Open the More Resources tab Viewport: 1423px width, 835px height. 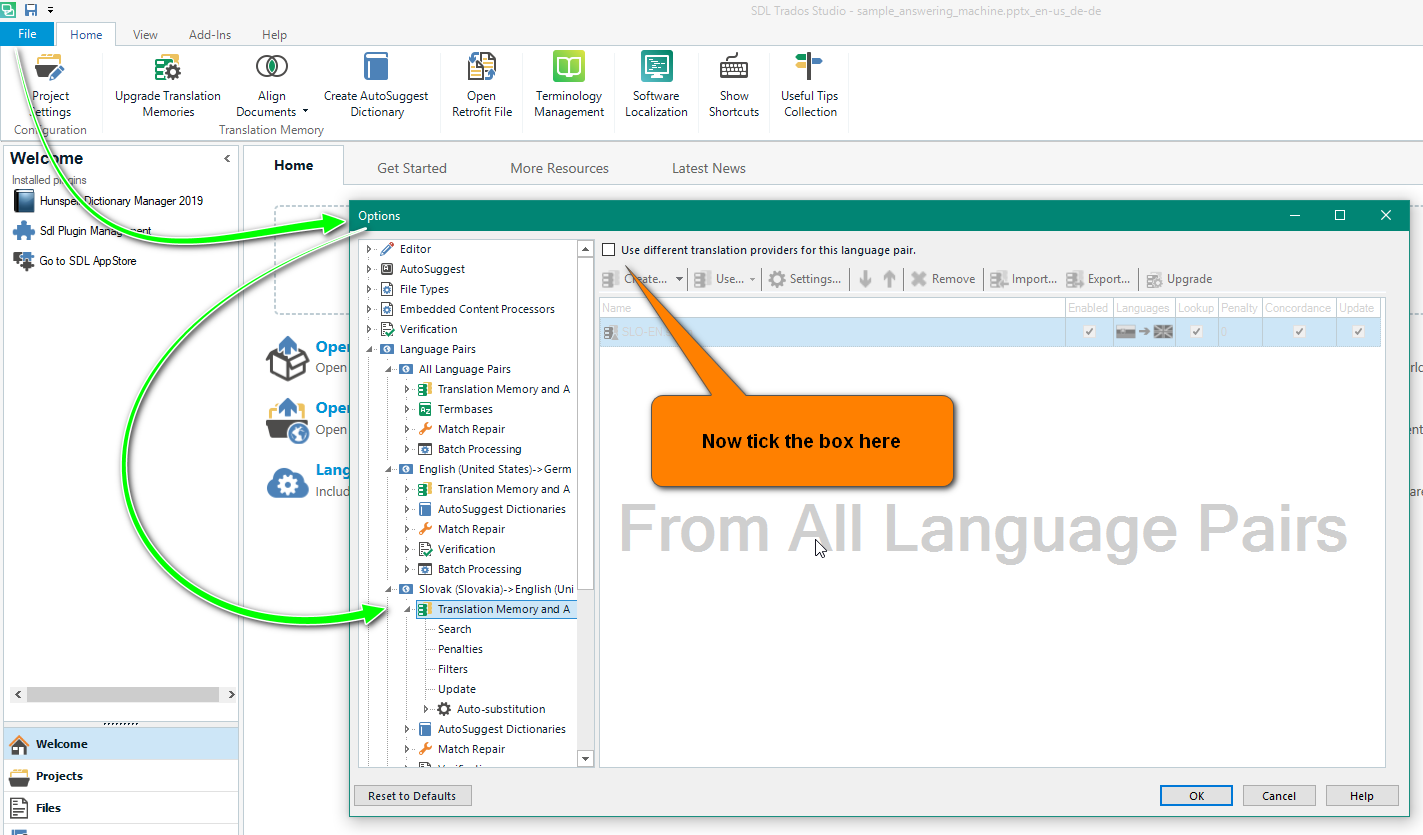click(559, 168)
